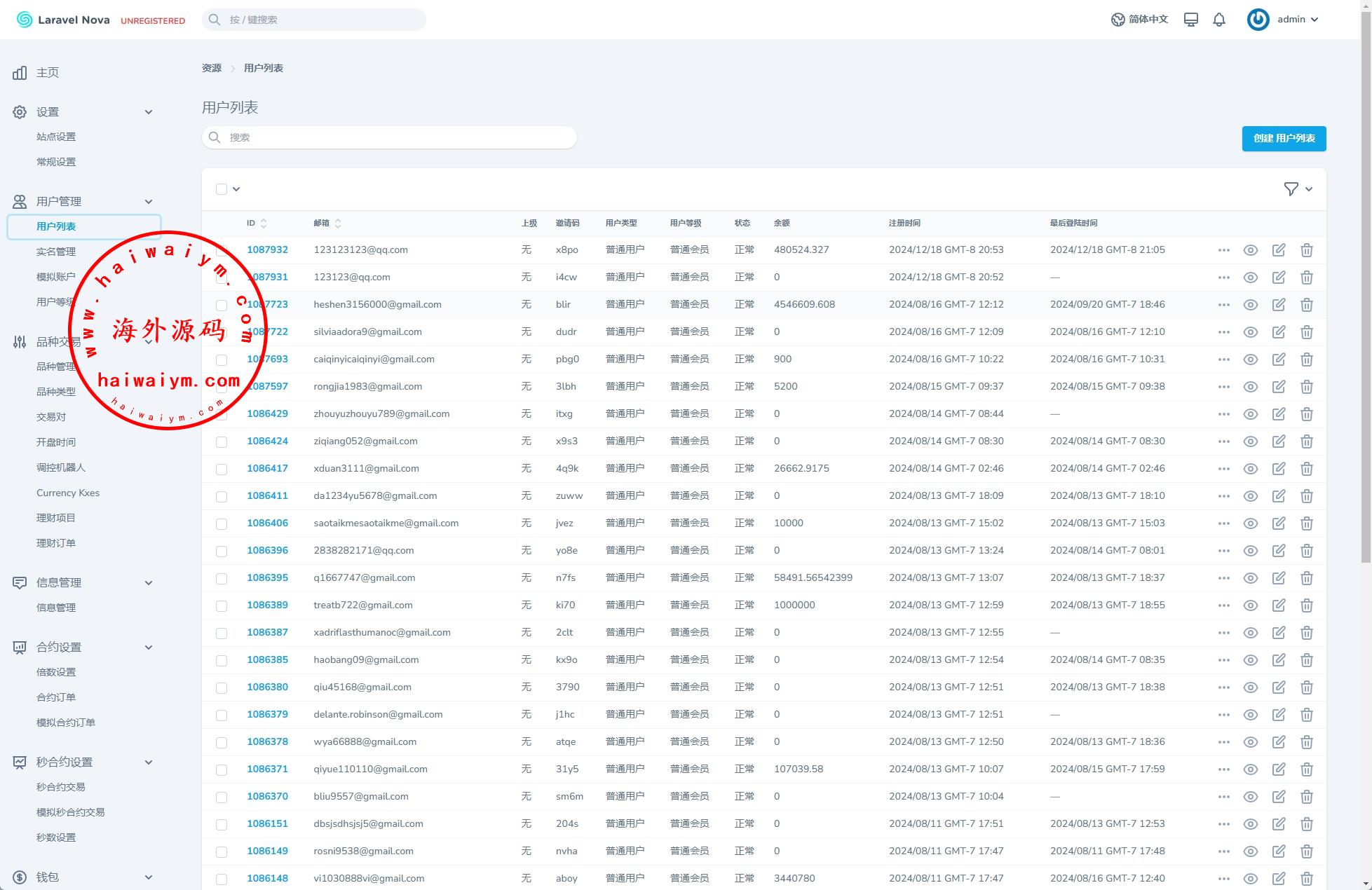1372x890 pixels.
Task: Open 实名管理 in the sidebar
Action: tap(56, 252)
